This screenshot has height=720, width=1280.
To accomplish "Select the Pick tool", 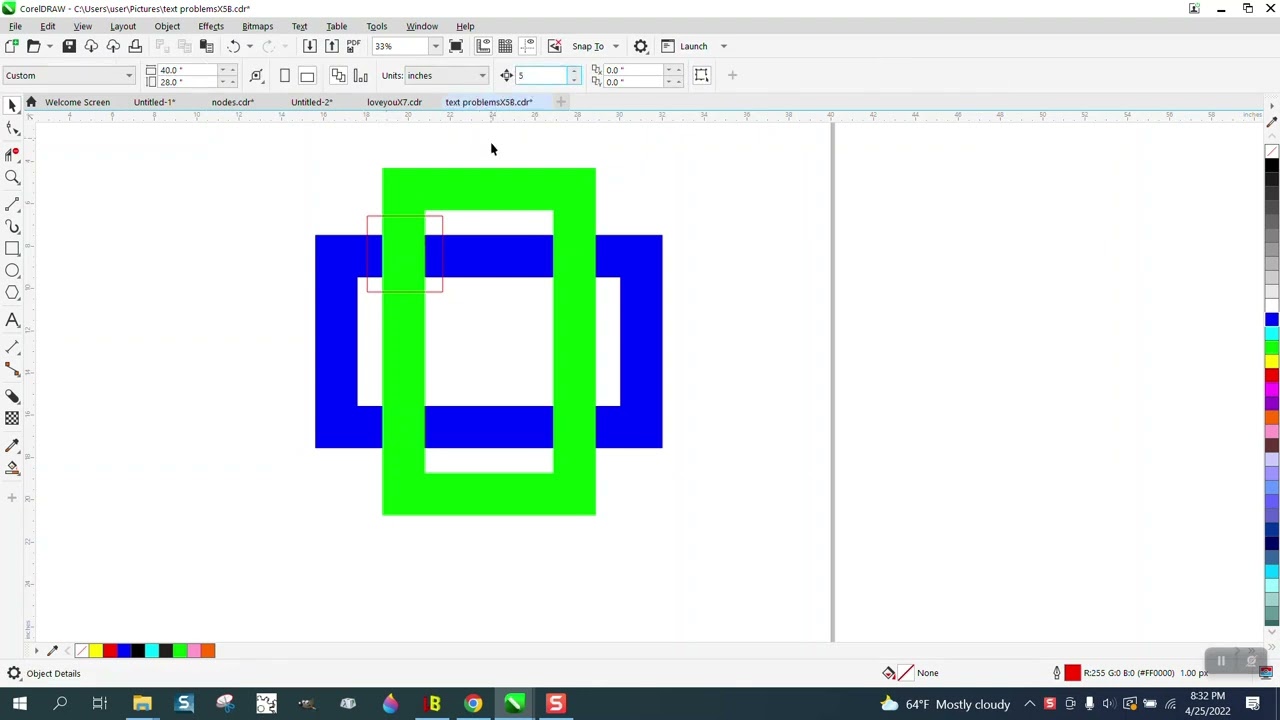I will pos(12,105).
